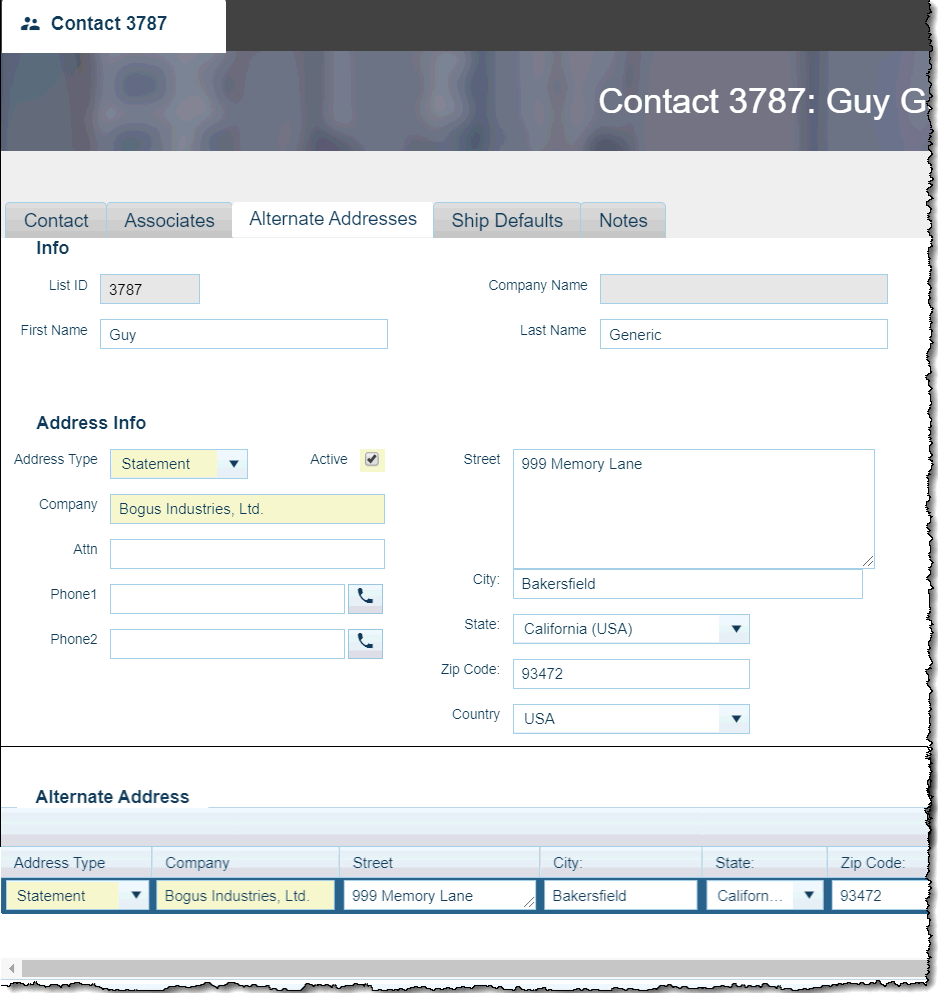The height and width of the screenshot is (993, 938).
Task: Click the Company field with Bogus Industries
Action: pyautogui.click(x=247, y=509)
